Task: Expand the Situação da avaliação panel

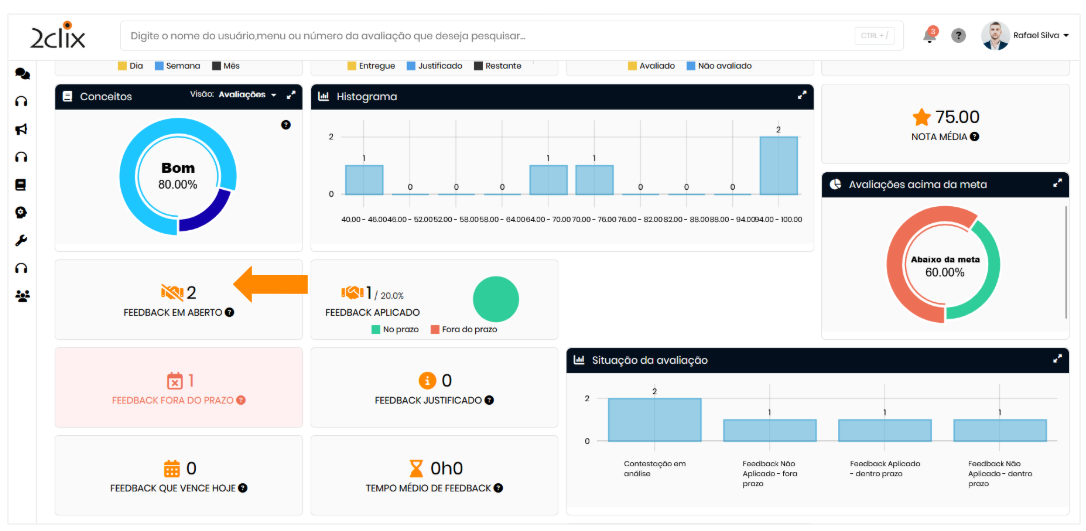Action: point(1057,359)
